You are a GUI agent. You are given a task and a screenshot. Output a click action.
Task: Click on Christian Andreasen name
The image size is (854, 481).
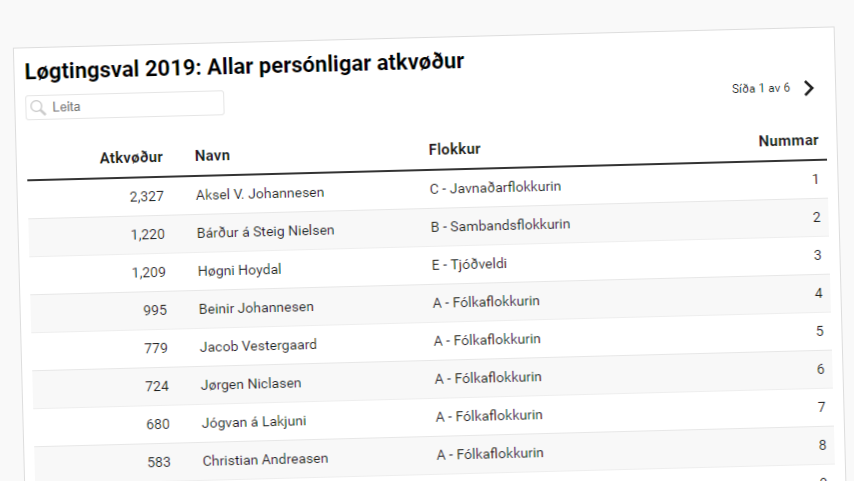point(265,460)
